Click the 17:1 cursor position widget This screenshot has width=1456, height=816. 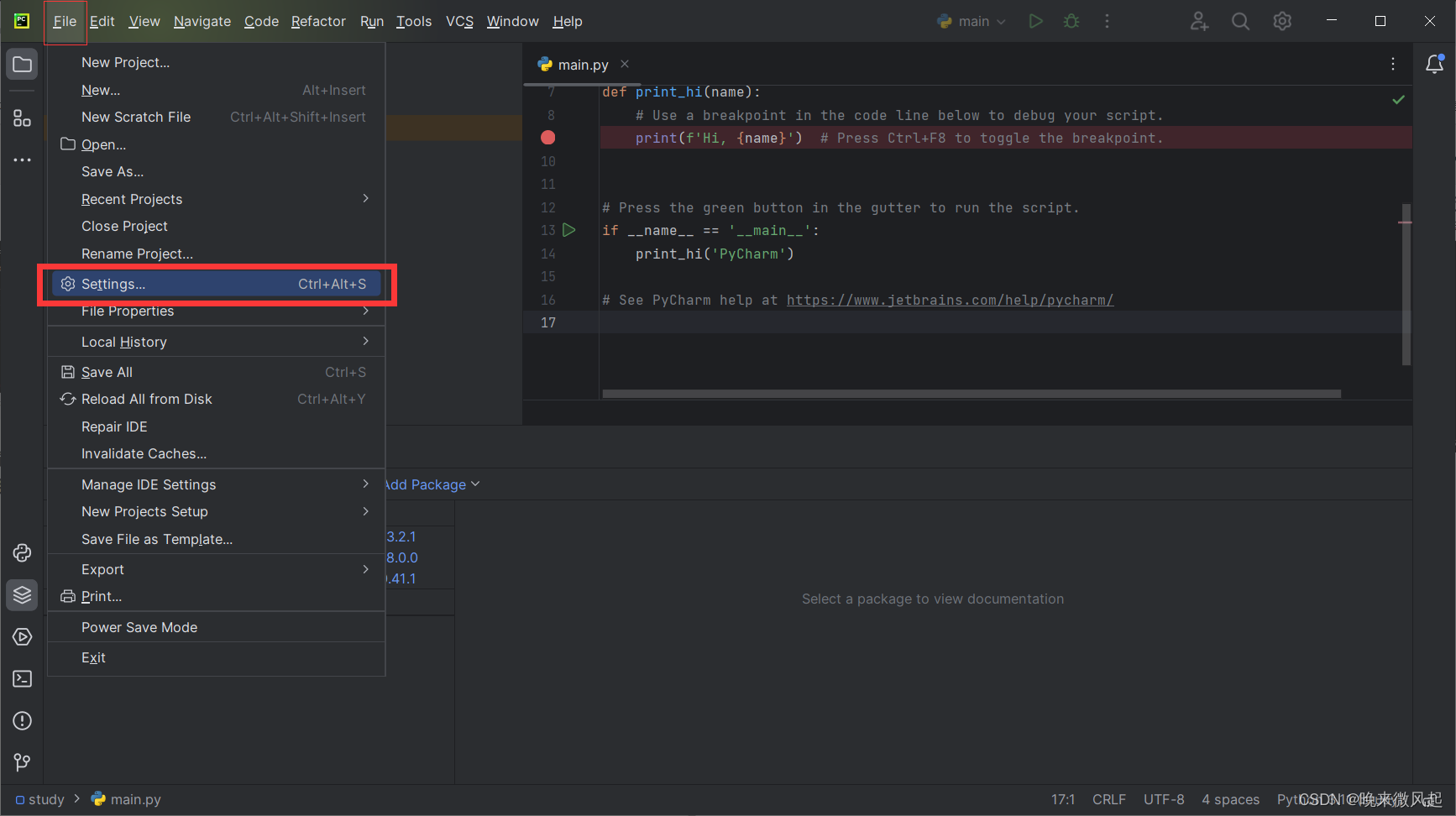[1063, 799]
